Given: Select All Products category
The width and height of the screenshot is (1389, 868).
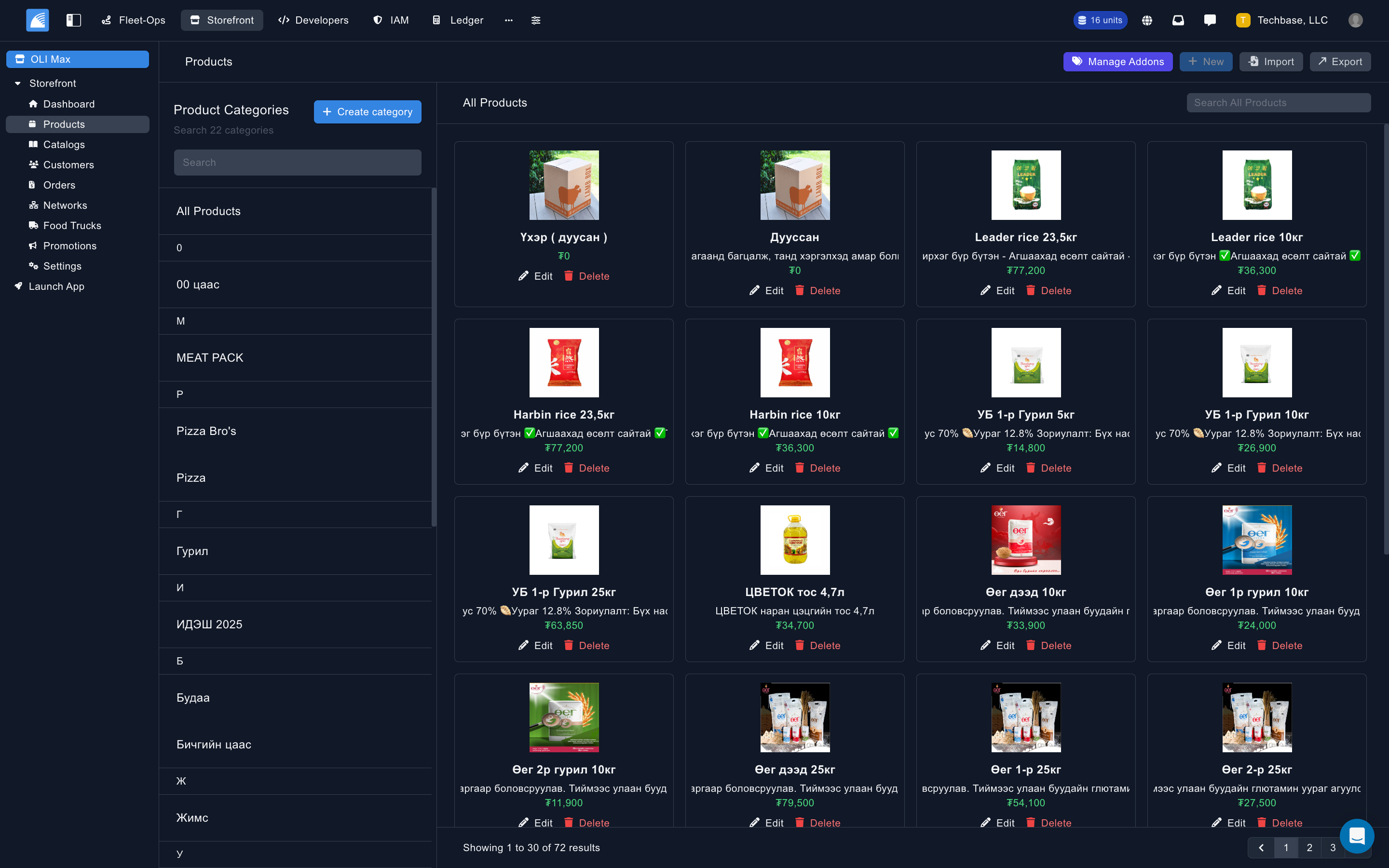Looking at the screenshot, I should (x=295, y=211).
